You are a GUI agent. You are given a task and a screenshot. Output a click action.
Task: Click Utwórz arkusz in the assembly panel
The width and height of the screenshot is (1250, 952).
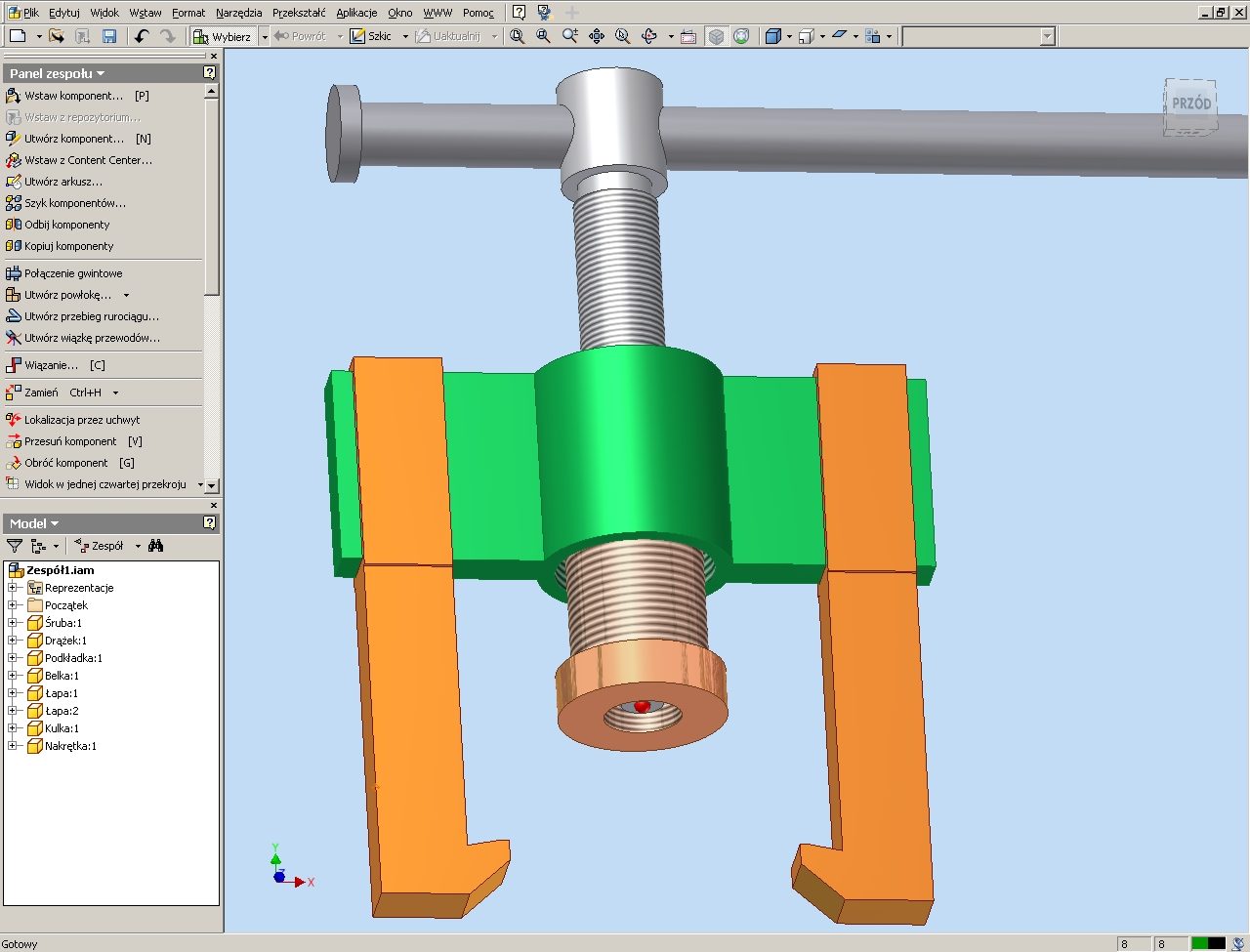point(54,182)
